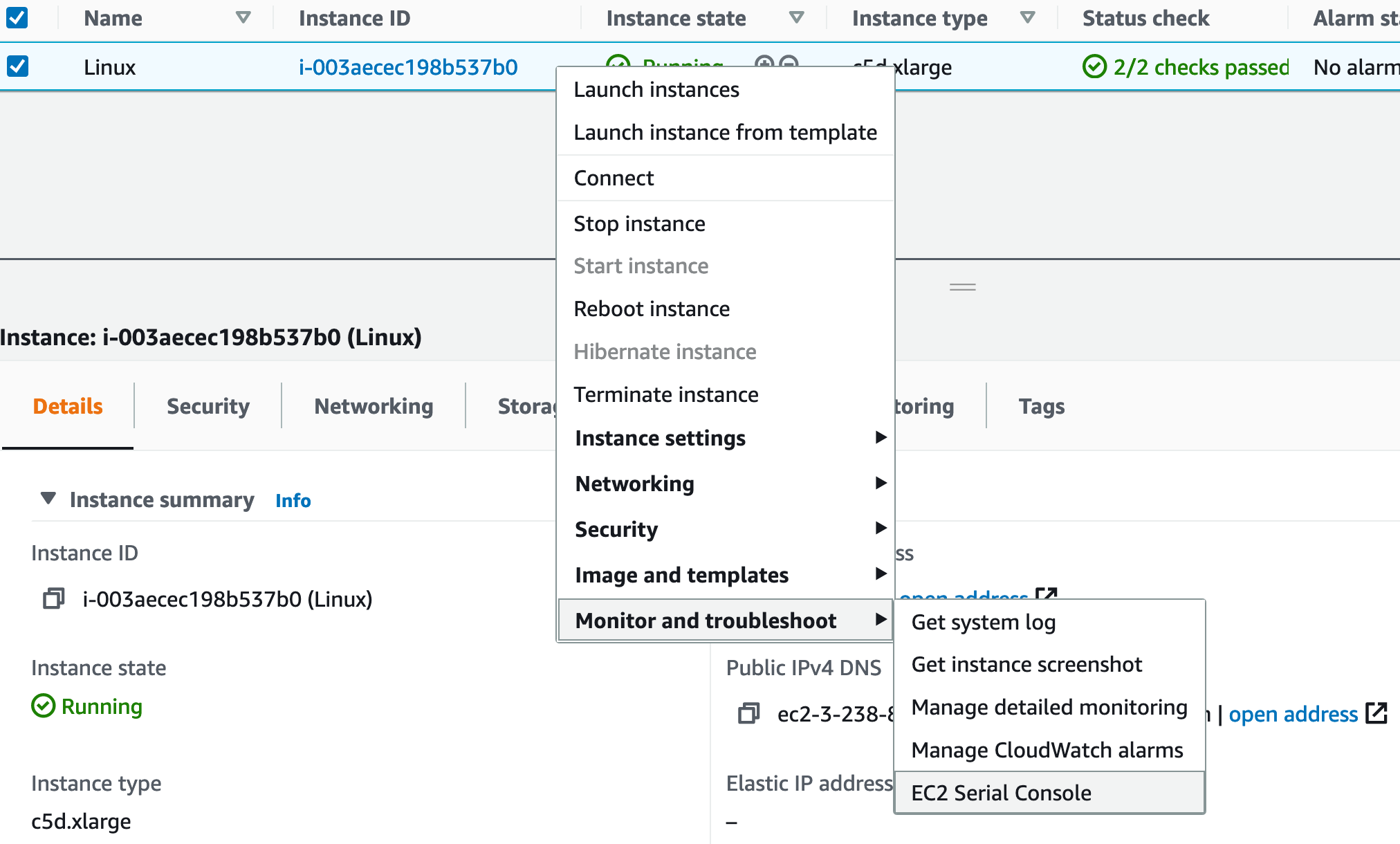Click the Instance state filter arrow
Image resolution: width=1400 pixels, height=844 pixels.
[797, 18]
